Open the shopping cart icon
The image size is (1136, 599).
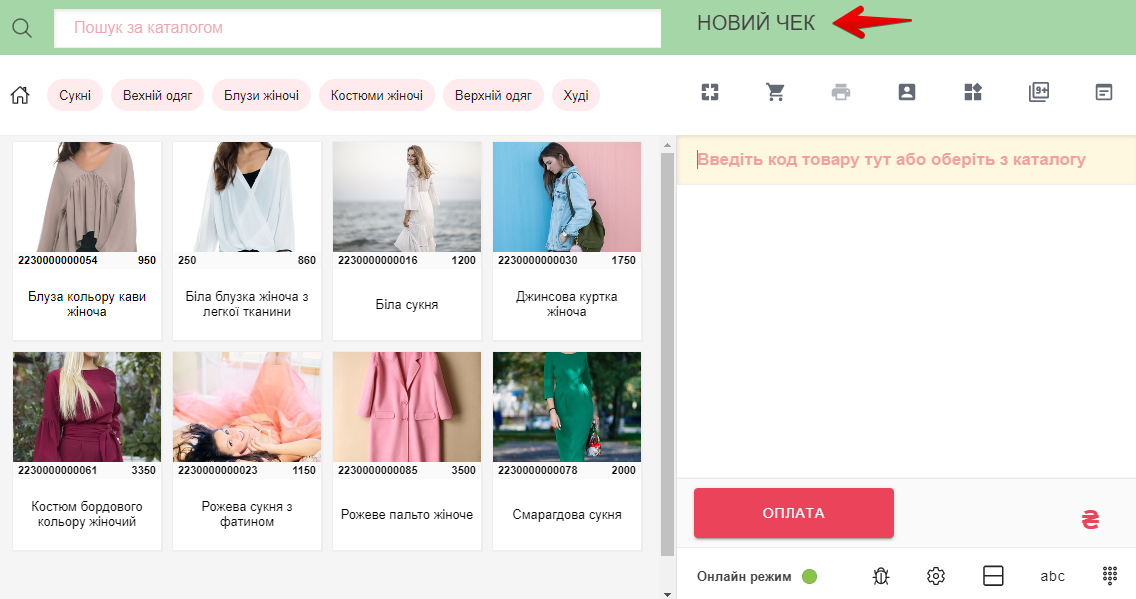[775, 92]
